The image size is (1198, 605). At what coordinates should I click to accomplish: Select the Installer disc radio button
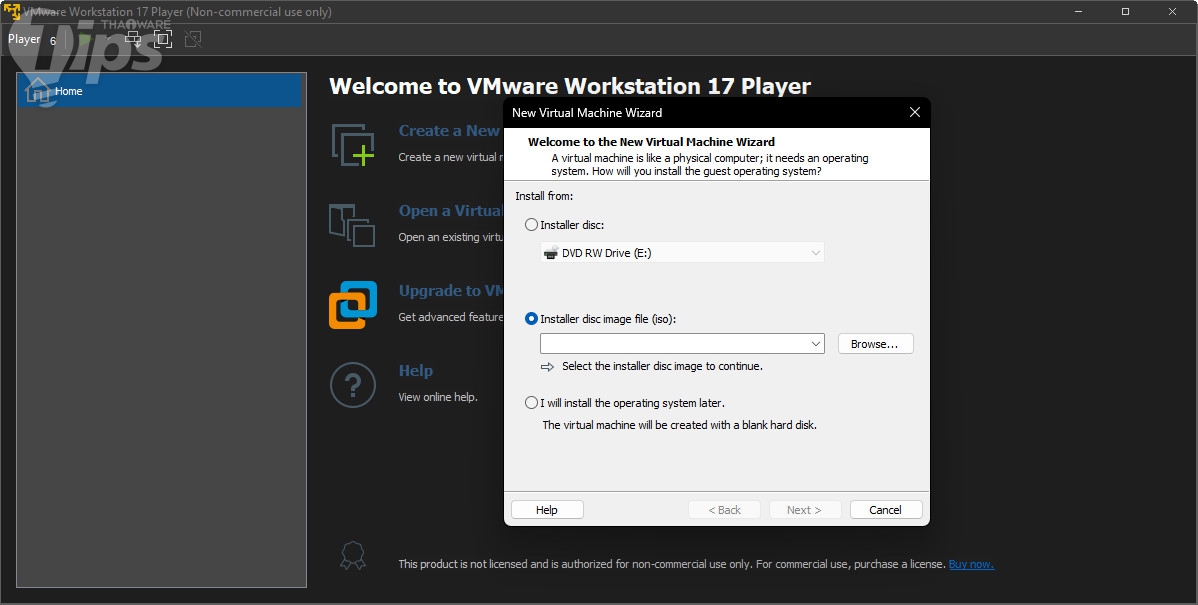531,225
